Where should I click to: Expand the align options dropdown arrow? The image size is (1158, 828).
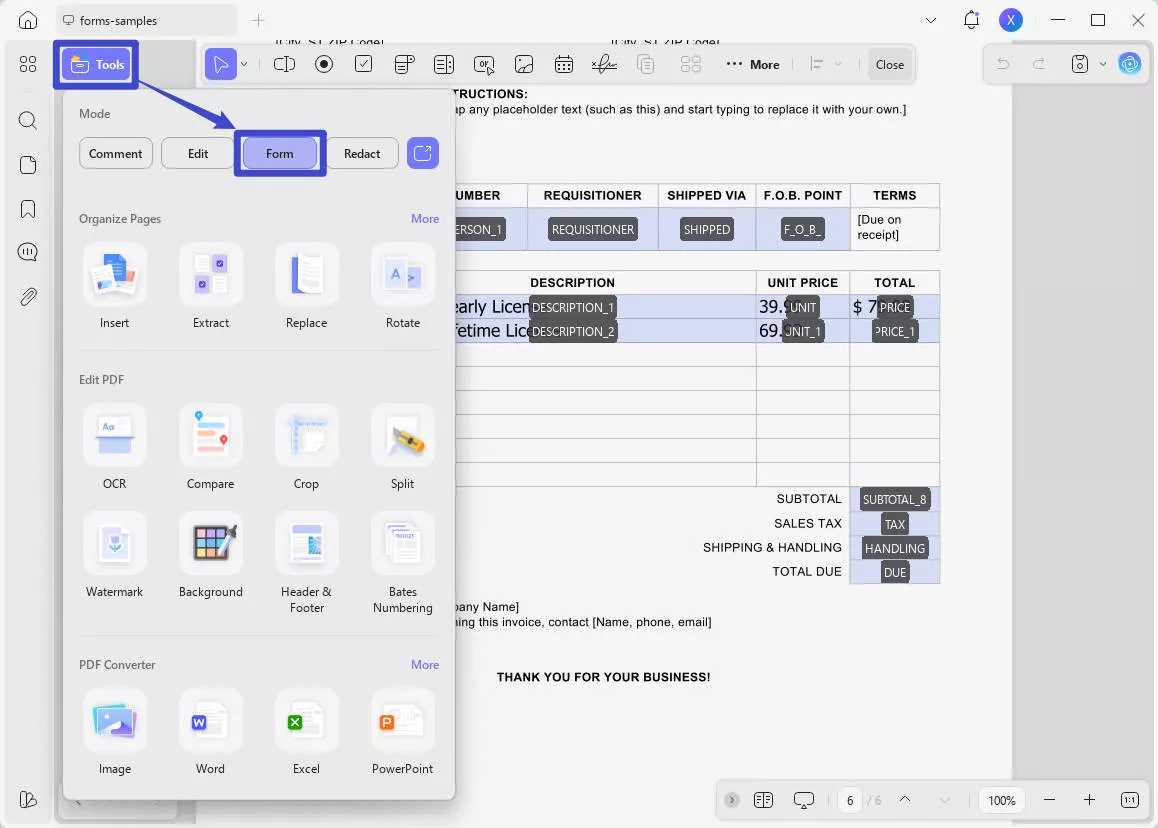coord(837,64)
